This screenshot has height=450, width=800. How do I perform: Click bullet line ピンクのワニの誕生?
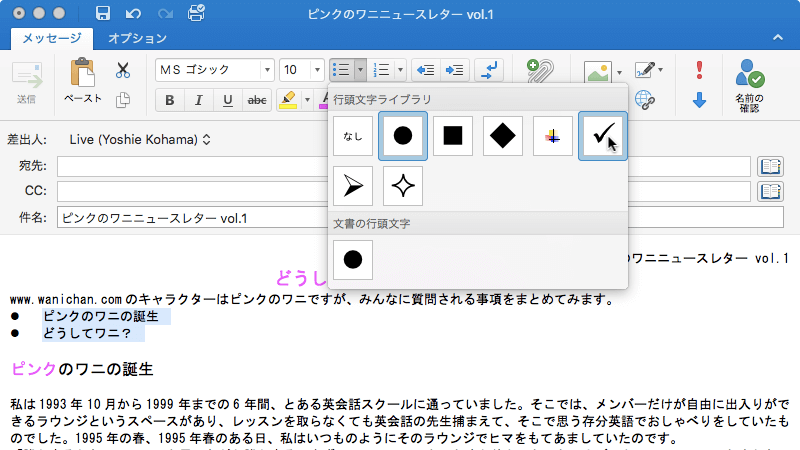(x=101, y=316)
